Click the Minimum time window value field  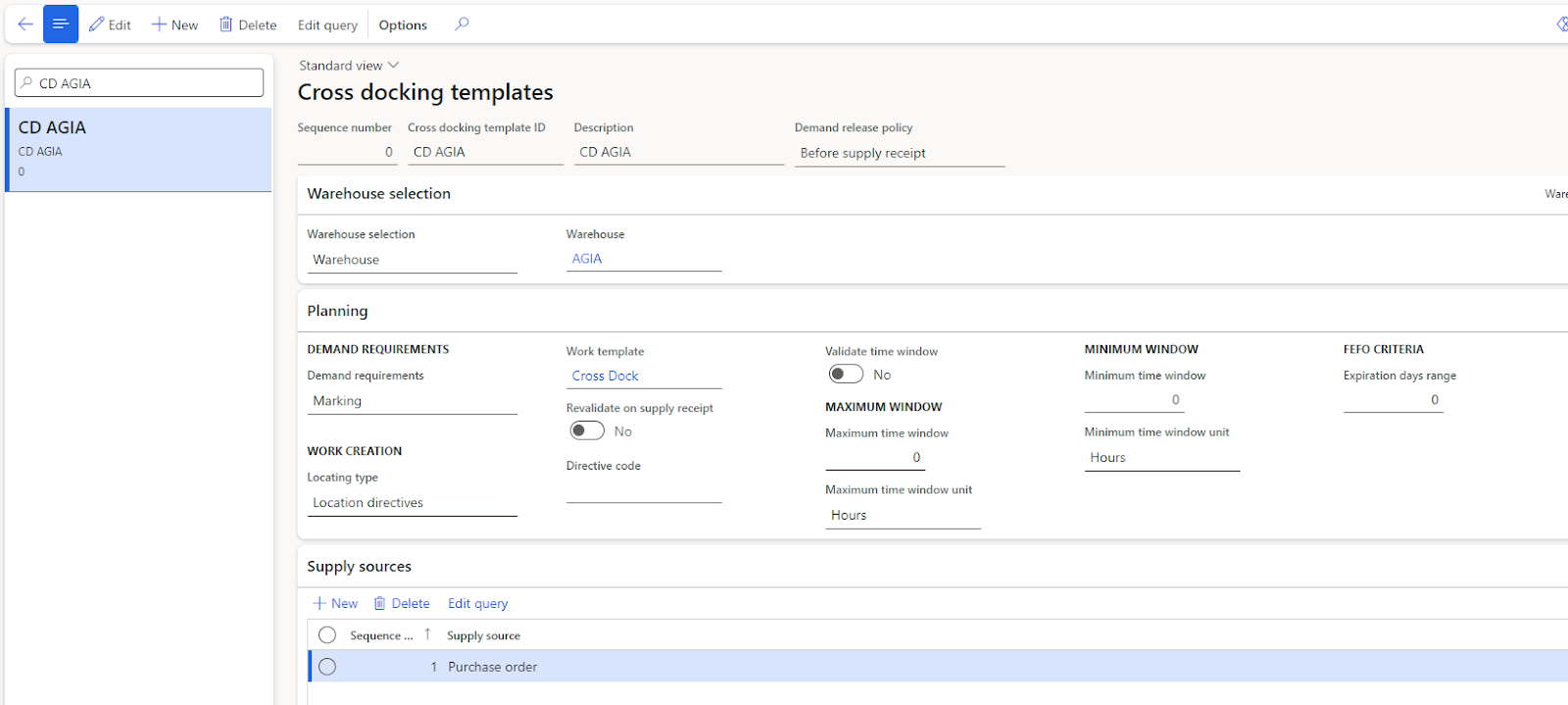(1134, 400)
